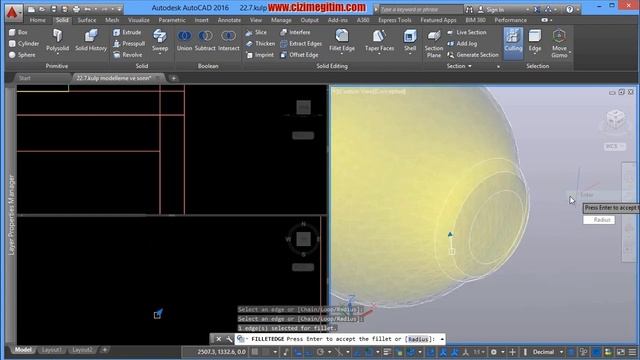The height and width of the screenshot is (360, 640).
Task: Click the Extrude tool
Action: pyautogui.click(x=127, y=32)
